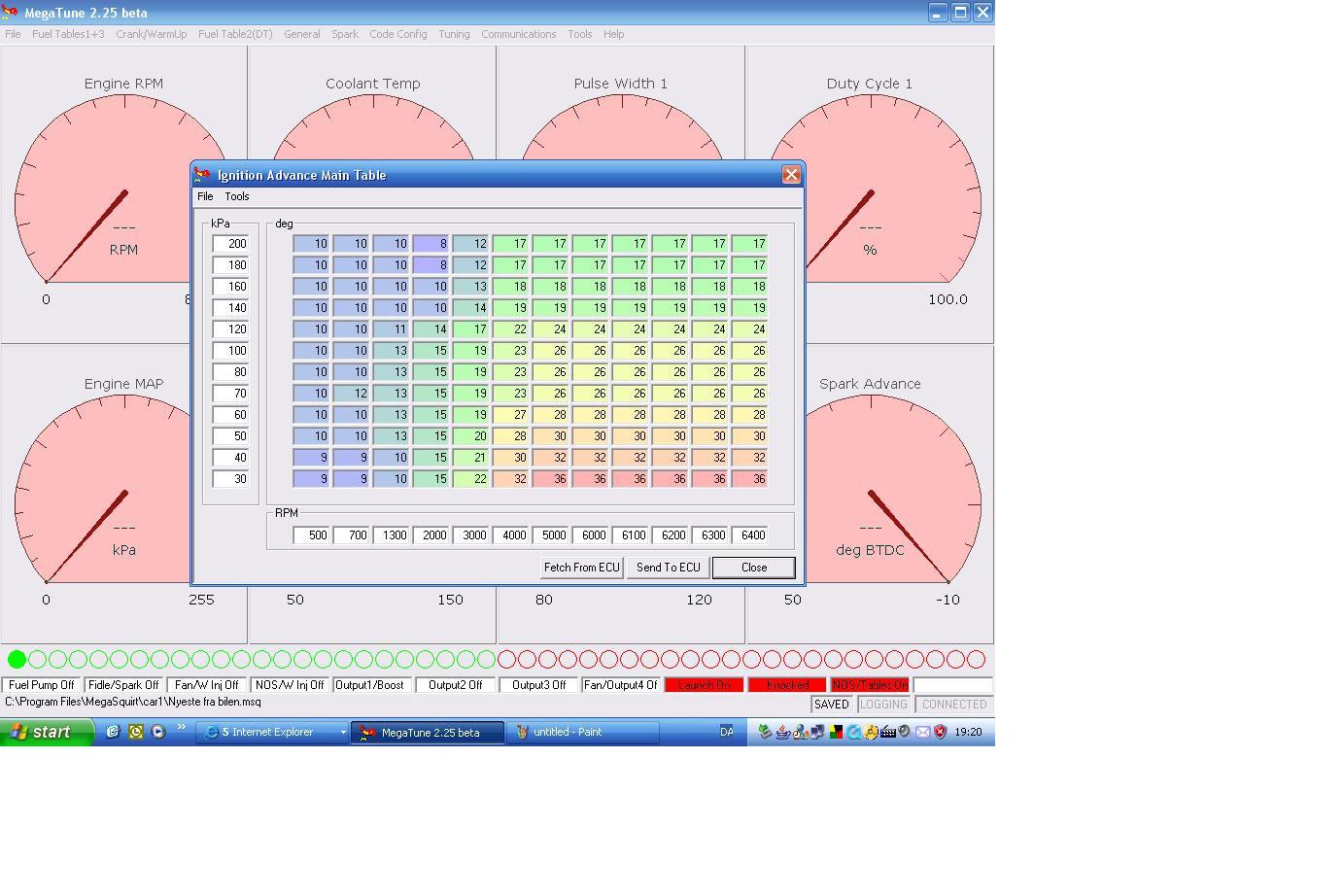Open the Crank/WarmUp menu
Viewport: 1344px width, 896px height.
click(x=152, y=34)
